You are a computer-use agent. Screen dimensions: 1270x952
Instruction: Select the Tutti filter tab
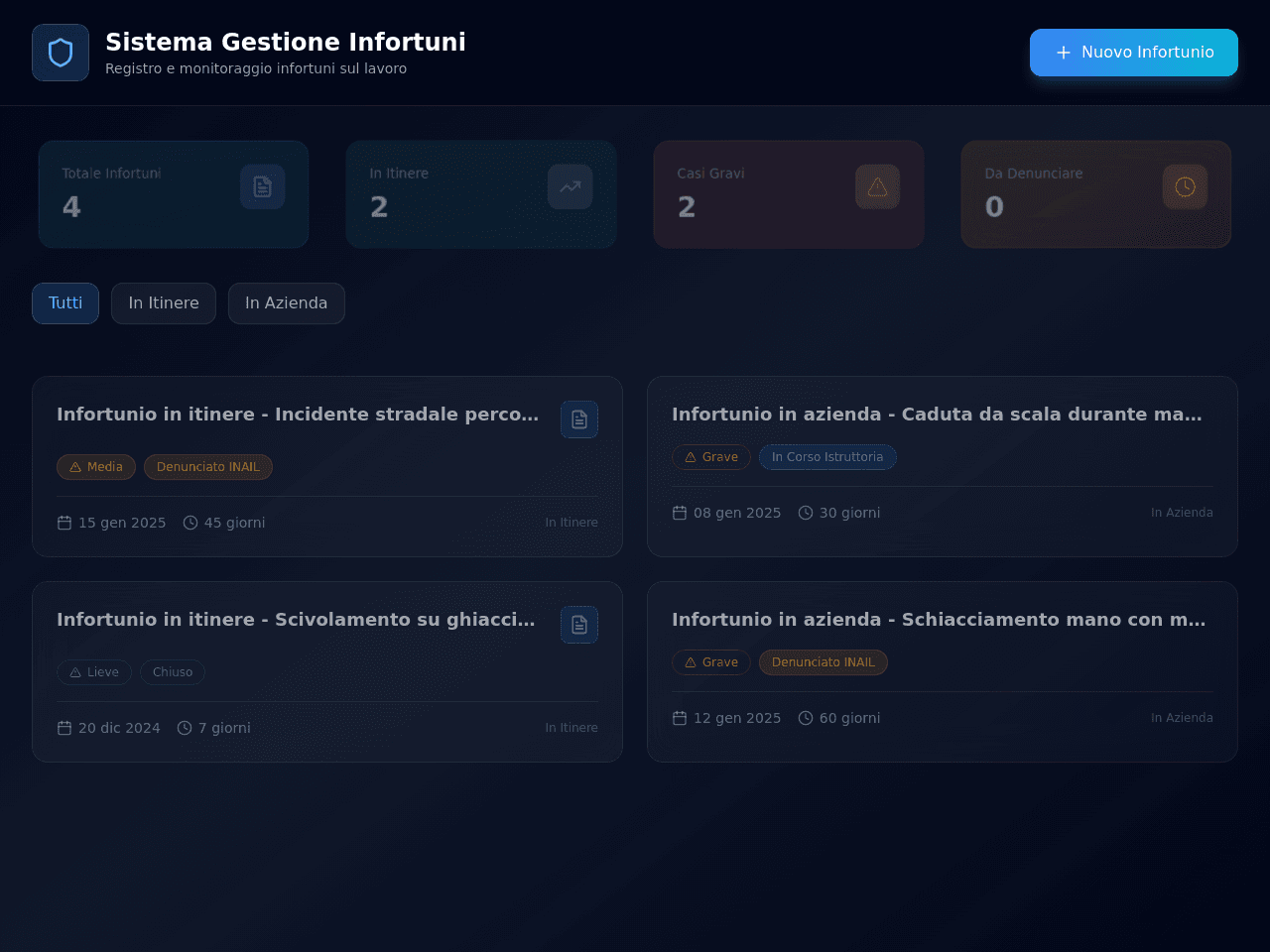[65, 303]
